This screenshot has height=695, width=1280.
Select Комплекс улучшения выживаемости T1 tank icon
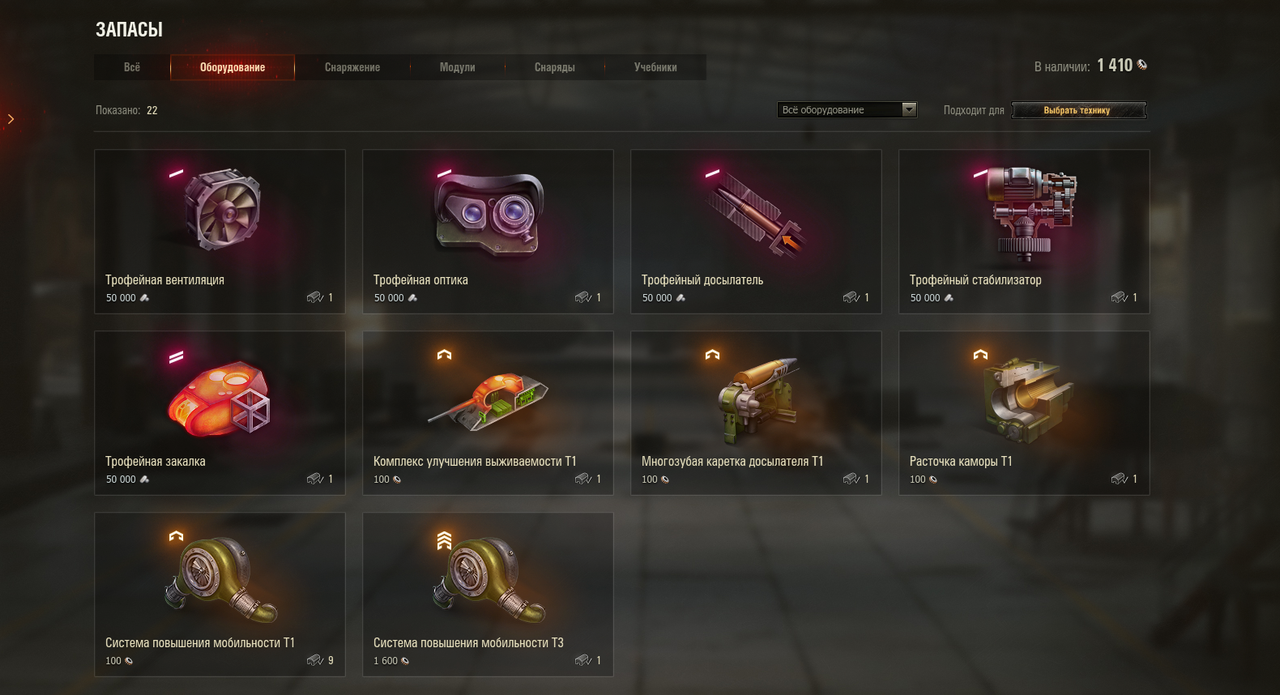click(487, 400)
